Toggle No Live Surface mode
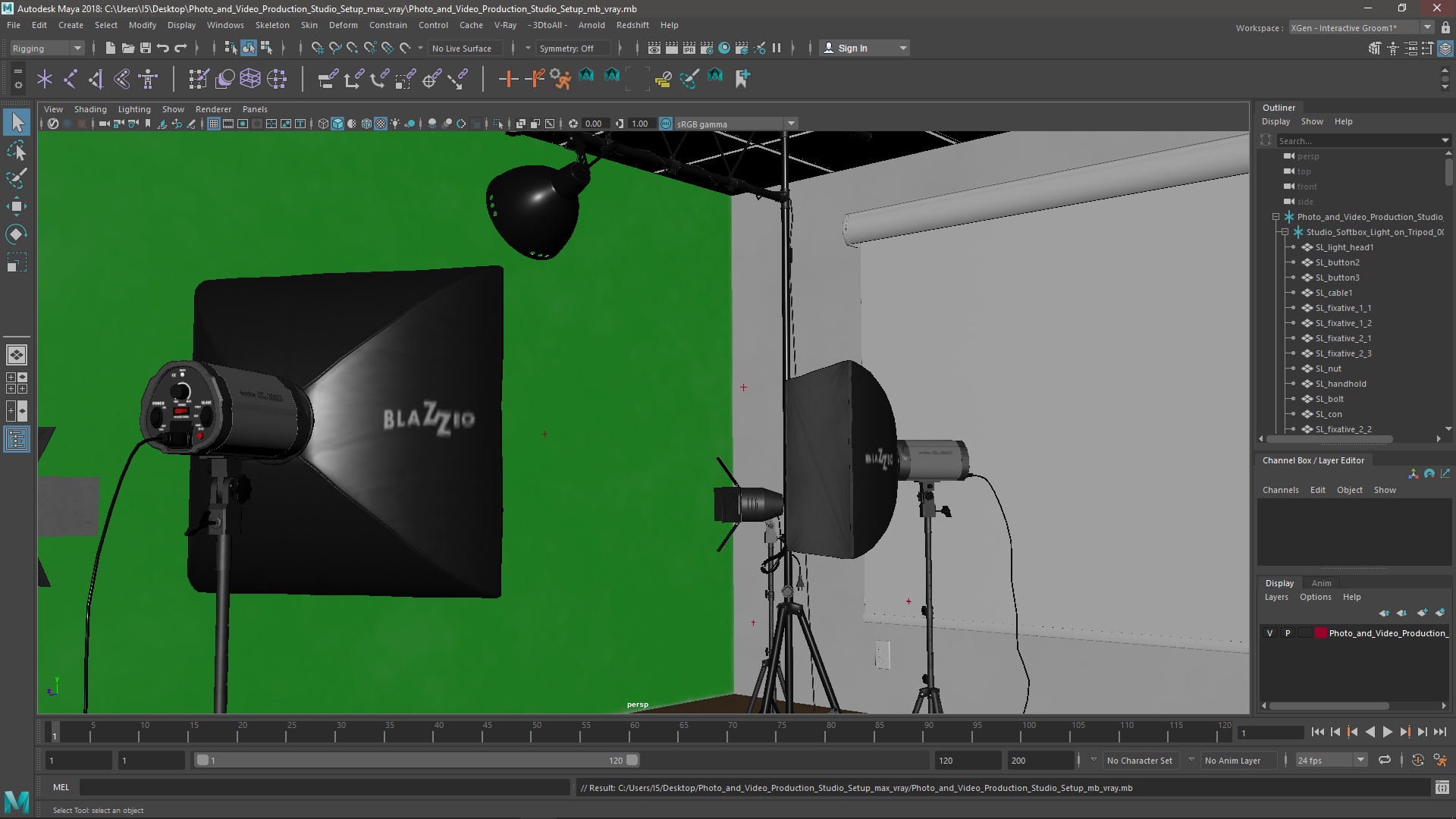This screenshot has height=819, width=1456. coord(461,48)
